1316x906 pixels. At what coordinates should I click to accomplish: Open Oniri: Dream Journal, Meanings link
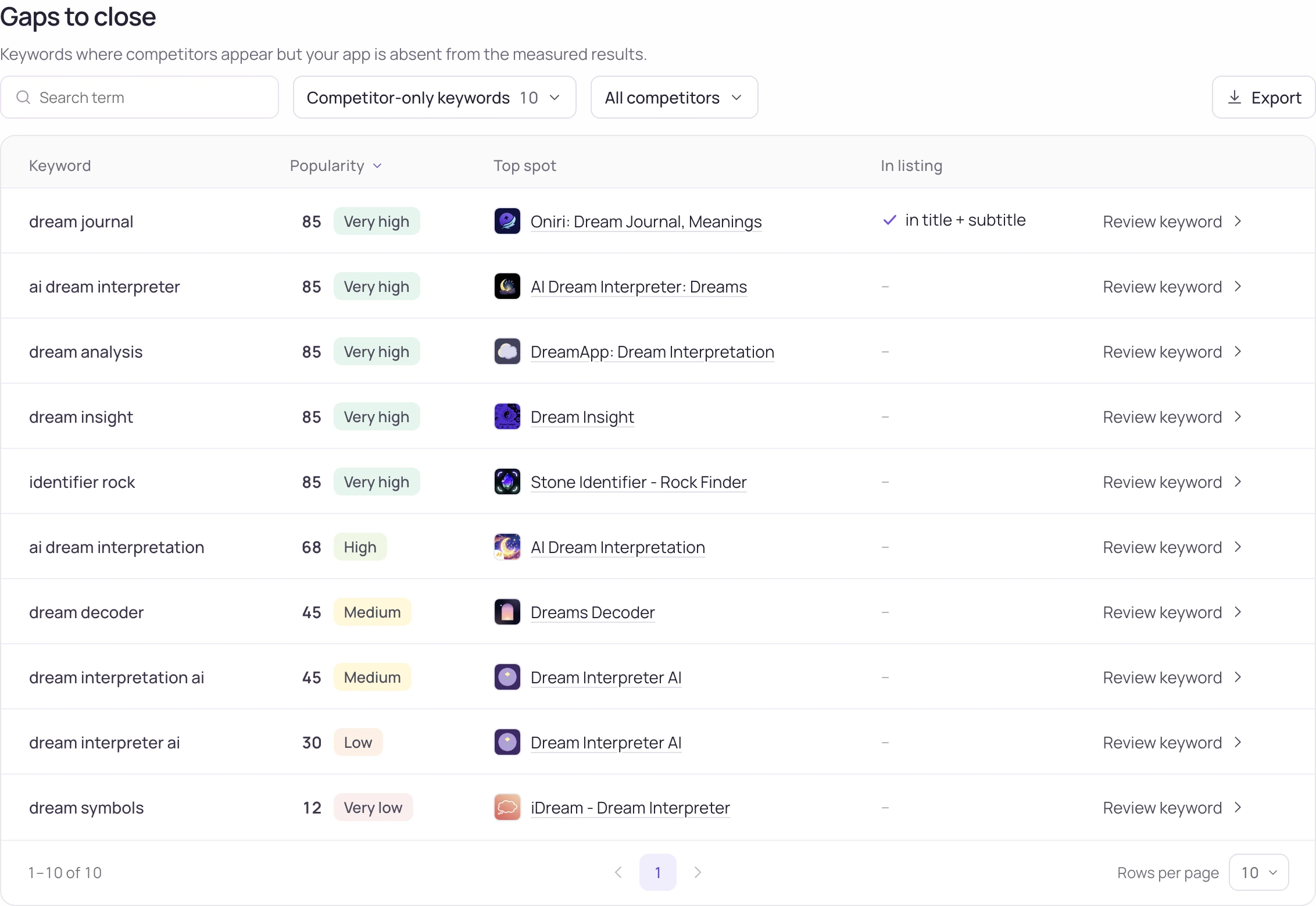[646, 222]
